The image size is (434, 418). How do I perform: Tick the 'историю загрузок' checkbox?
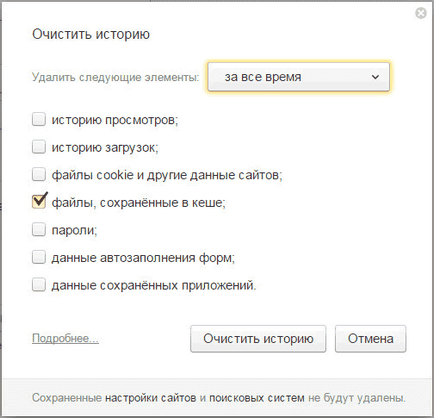point(39,147)
